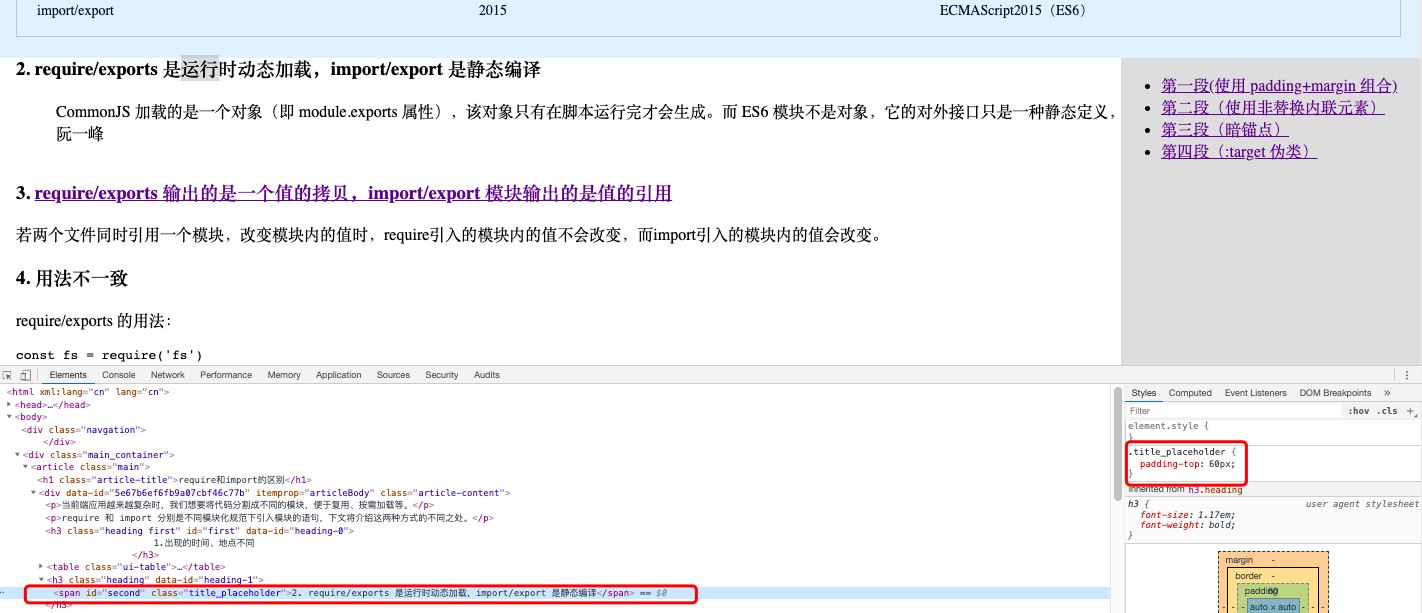Collapse the h3 heading-1 node
Viewport: 1422px width, 613px height.
(41, 580)
